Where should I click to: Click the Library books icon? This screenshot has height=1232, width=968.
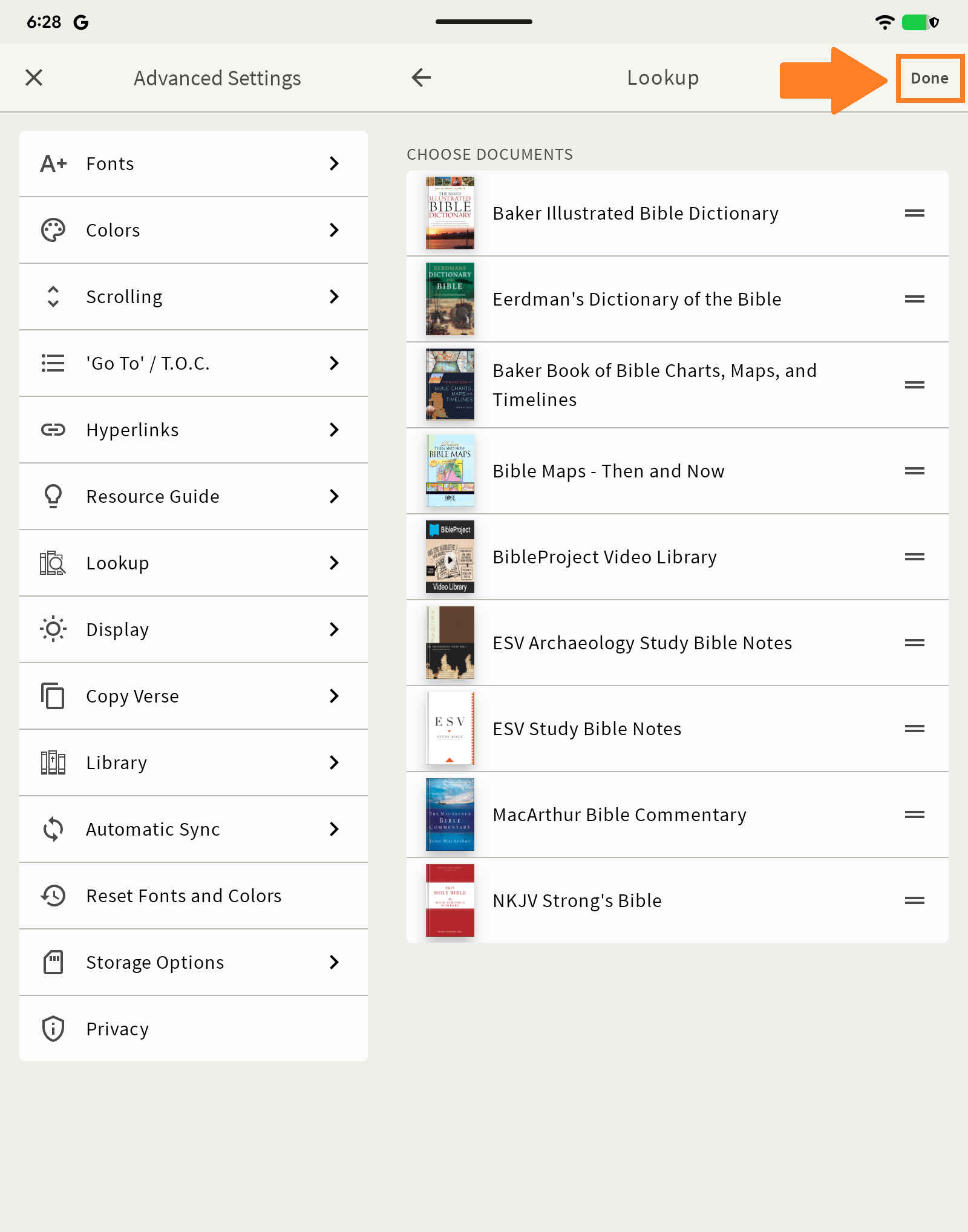[53, 762]
